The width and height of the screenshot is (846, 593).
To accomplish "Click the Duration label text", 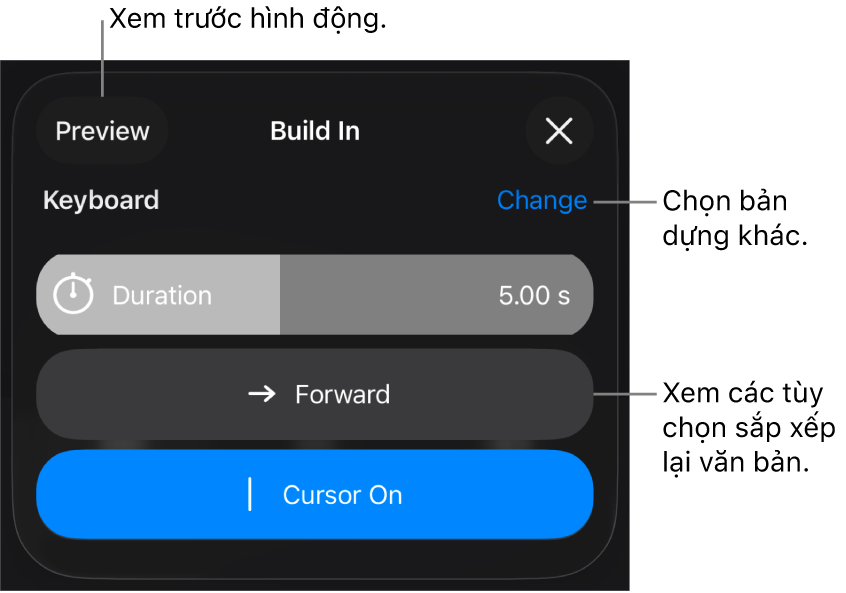I will pos(162,296).
